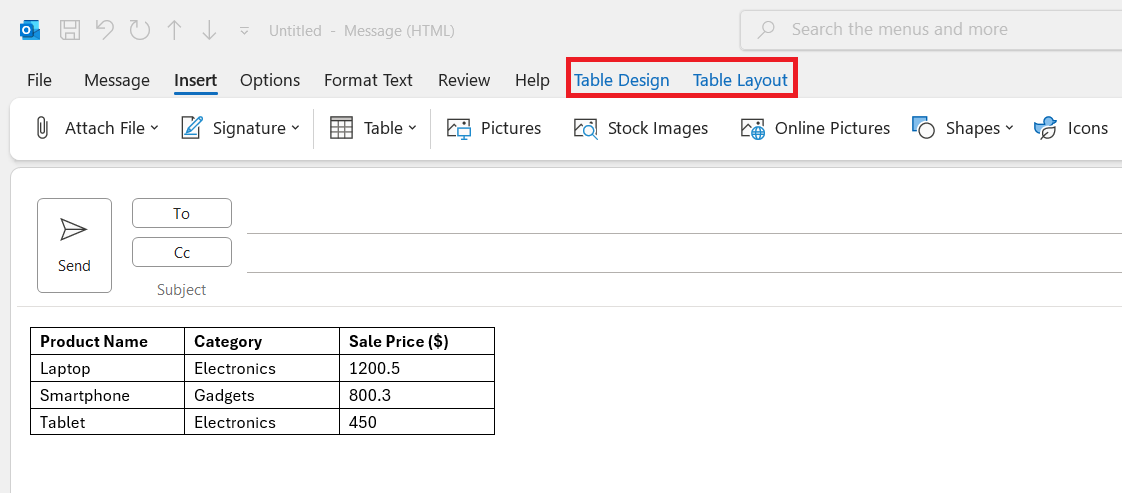Click the To recipients button
Image resolution: width=1122 pixels, height=493 pixels.
[182, 213]
